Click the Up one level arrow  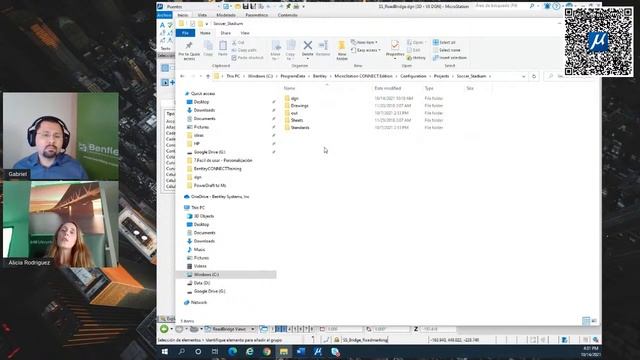click(x=208, y=76)
